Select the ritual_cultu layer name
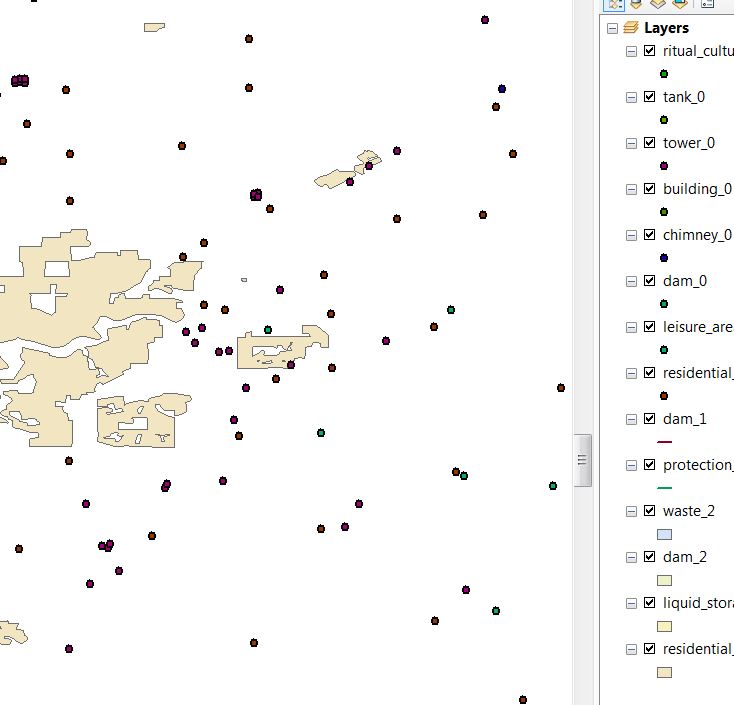 coord(698,51)
